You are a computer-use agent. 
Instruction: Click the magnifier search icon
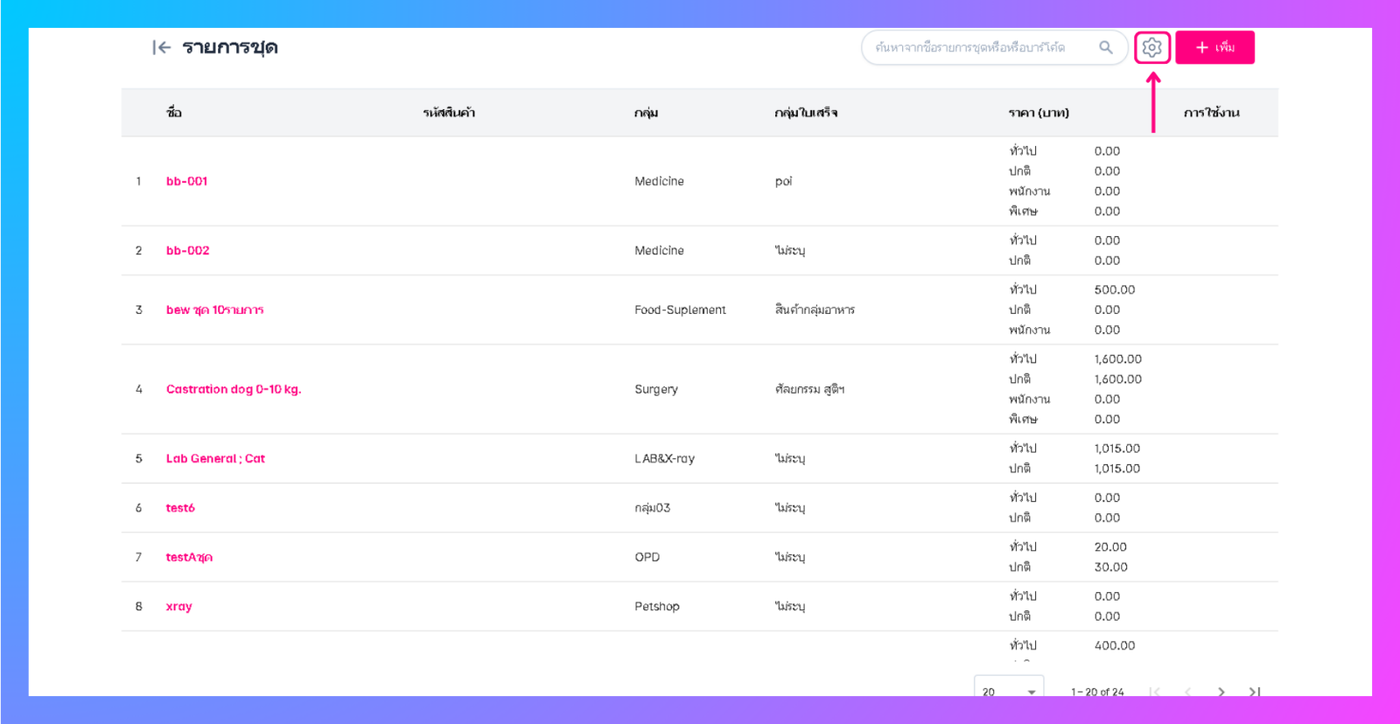click(1106, 47)
